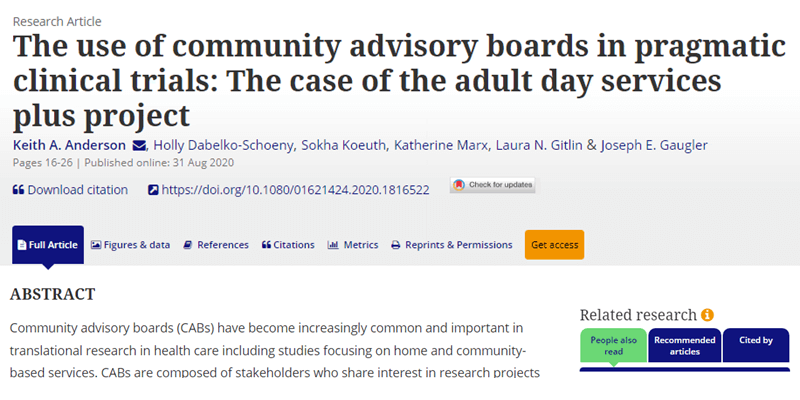Click the Metrics bar chart icon
The image size is (800, 400).
point(333,245)
